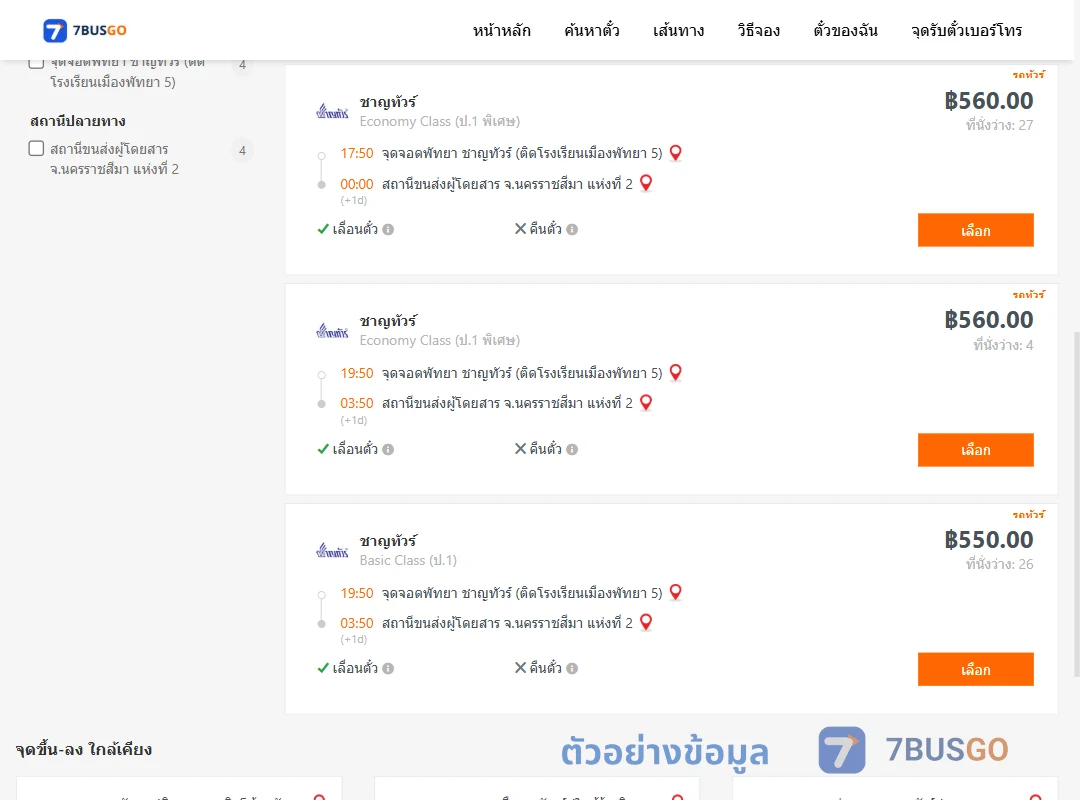1080x800 pixels.
Task: Open the หน้าหลัก menu item
Action: tap(501, 30)
